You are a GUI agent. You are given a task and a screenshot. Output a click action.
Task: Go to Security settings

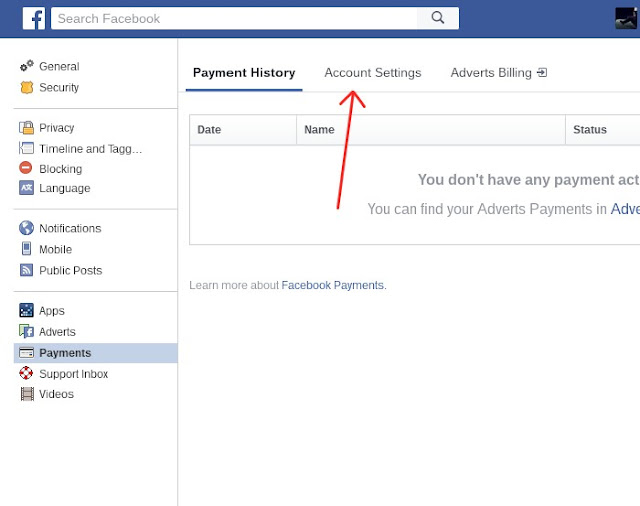(x=59, y=87)
